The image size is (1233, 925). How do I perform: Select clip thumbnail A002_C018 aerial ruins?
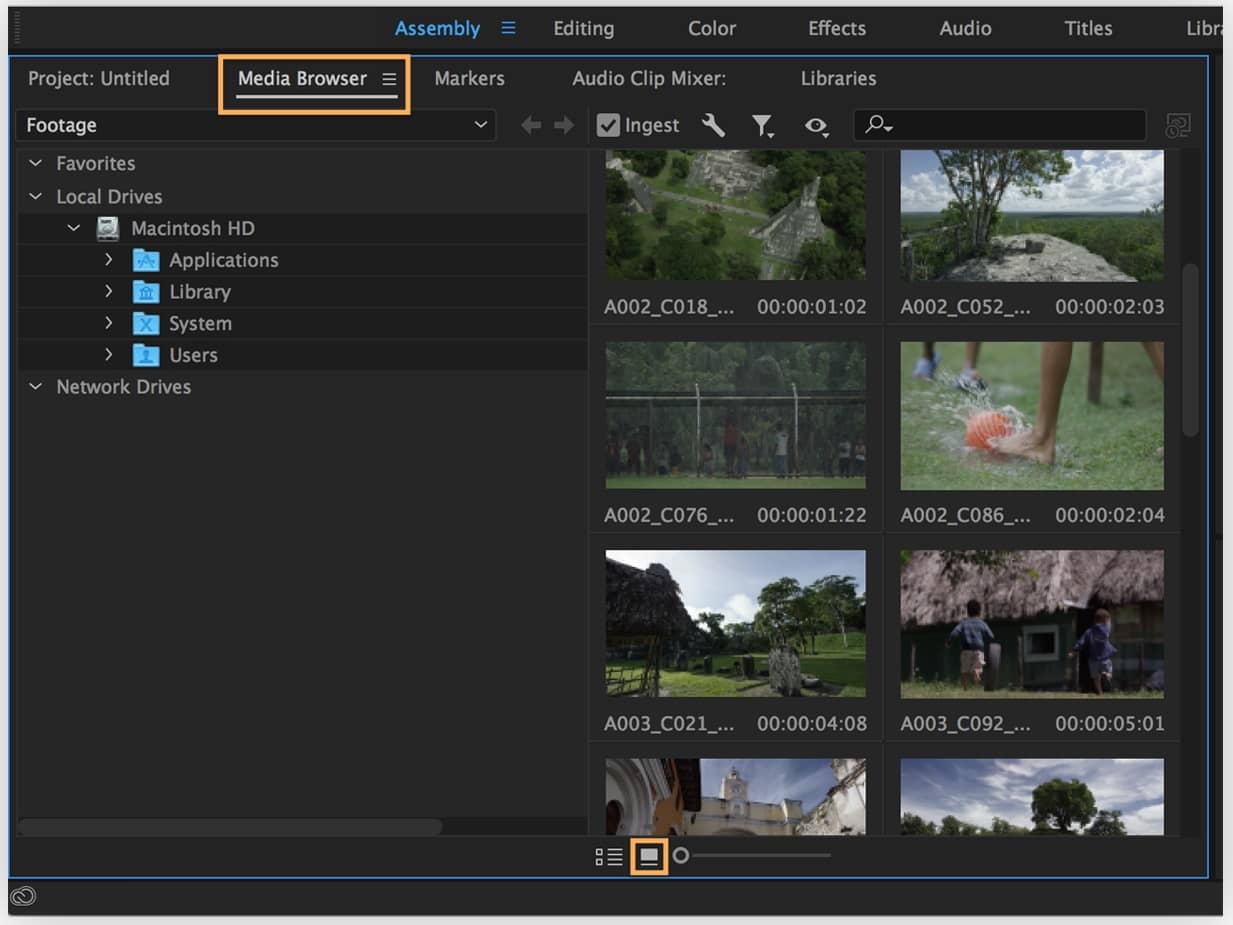(x=735, y=215)
